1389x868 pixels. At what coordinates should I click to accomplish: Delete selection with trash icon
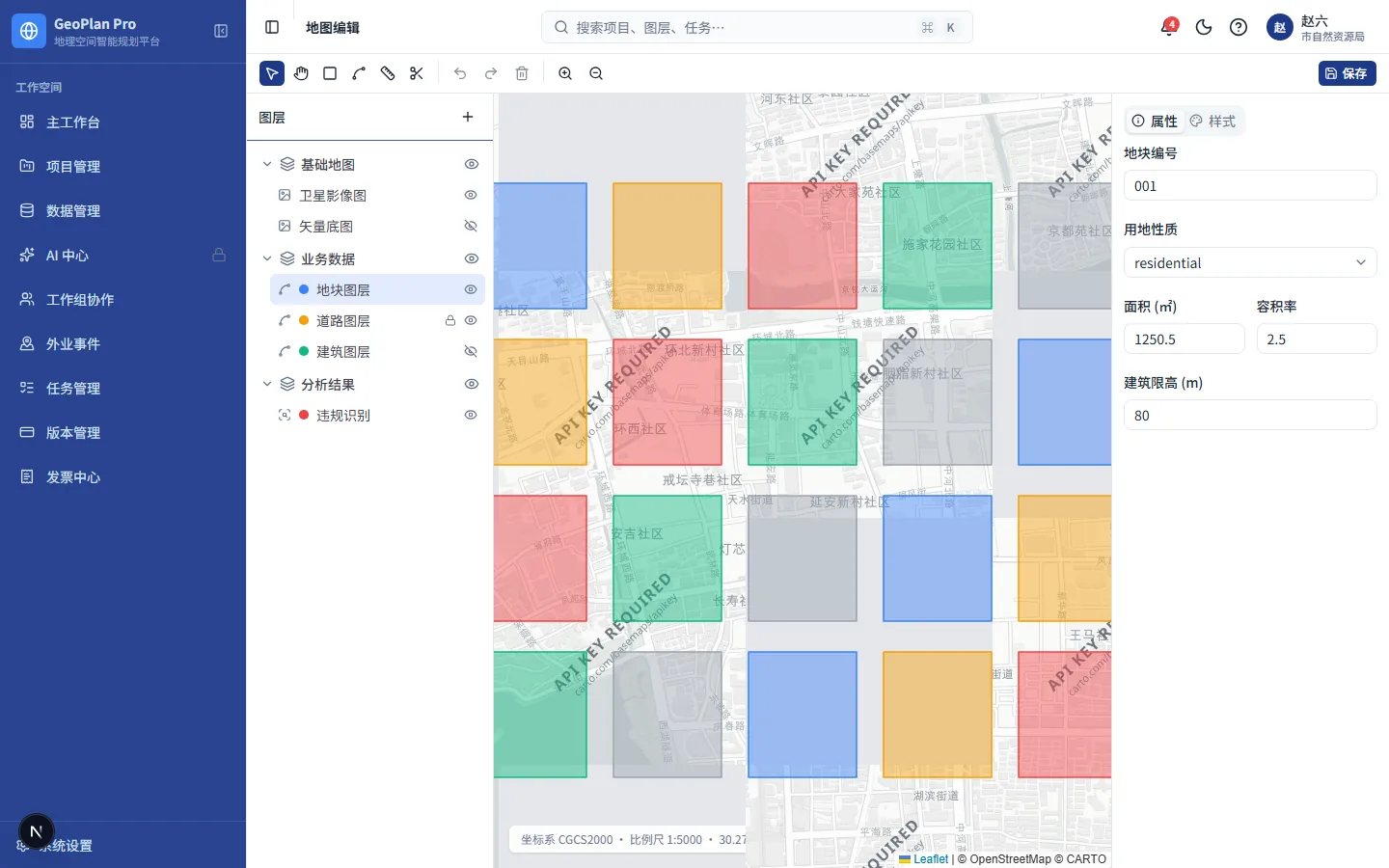click(522, 73)
